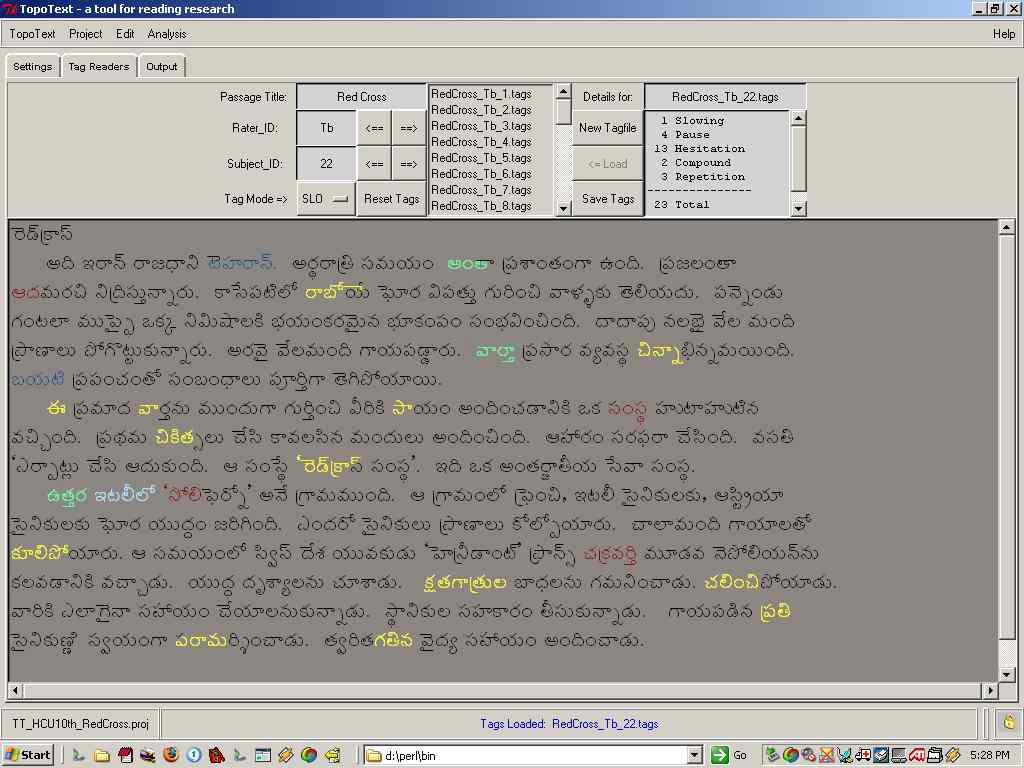
Task: Expand the address bar dropdown arrow
Action: click(696, 756)
